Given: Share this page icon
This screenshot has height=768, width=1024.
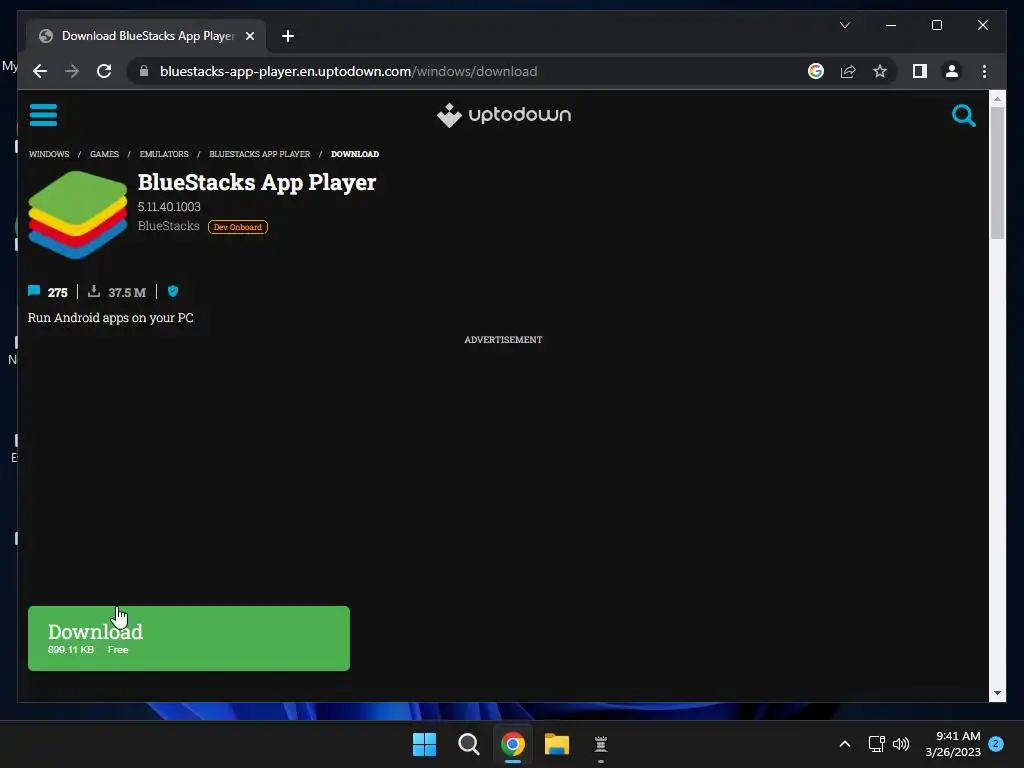Looking at the screenshot, I should 848,71.
